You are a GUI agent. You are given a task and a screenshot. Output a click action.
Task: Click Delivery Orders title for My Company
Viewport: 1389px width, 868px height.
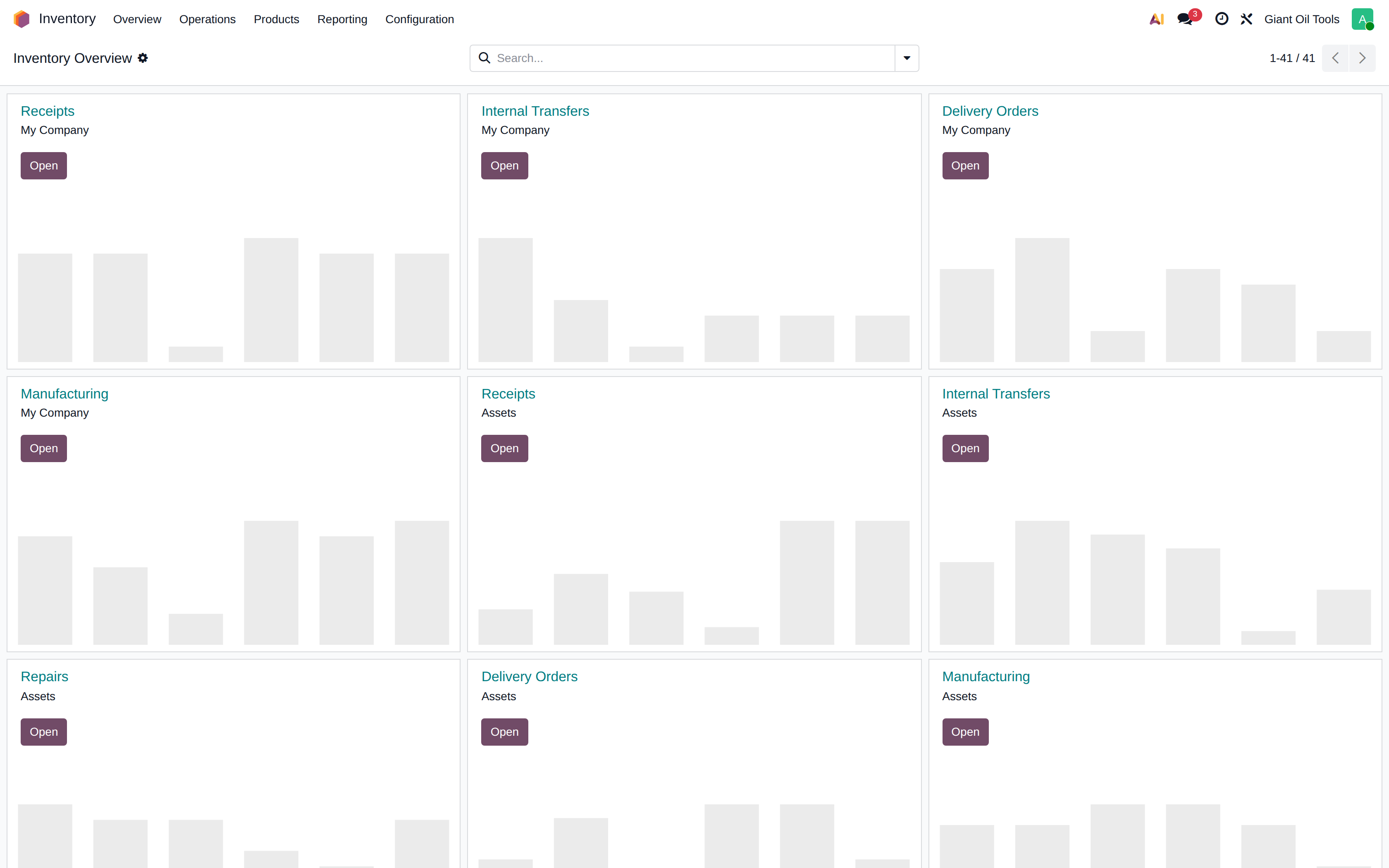tap(990, 111)
